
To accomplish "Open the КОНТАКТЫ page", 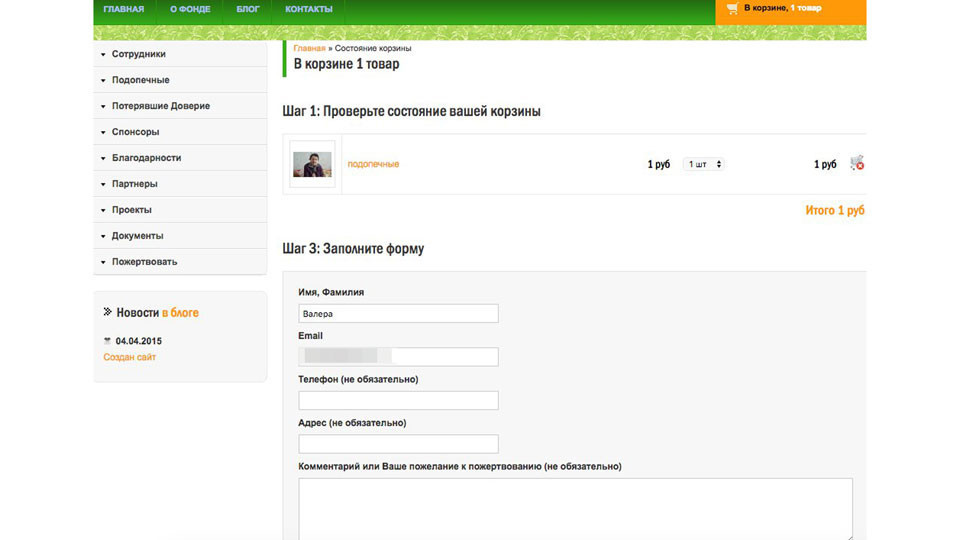I will pos(309,9).
